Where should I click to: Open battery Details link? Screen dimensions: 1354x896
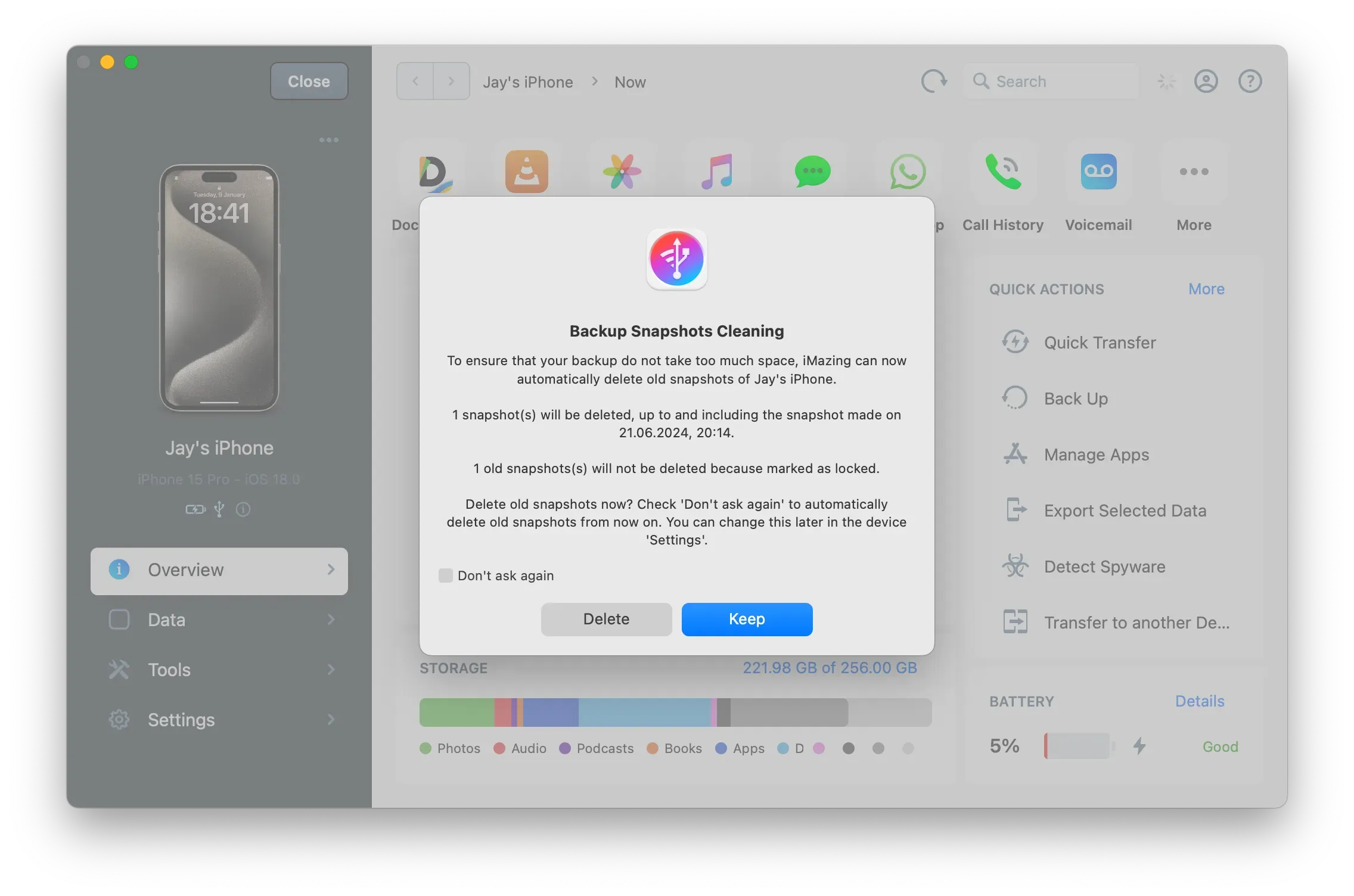click(x=1199, y=701)
